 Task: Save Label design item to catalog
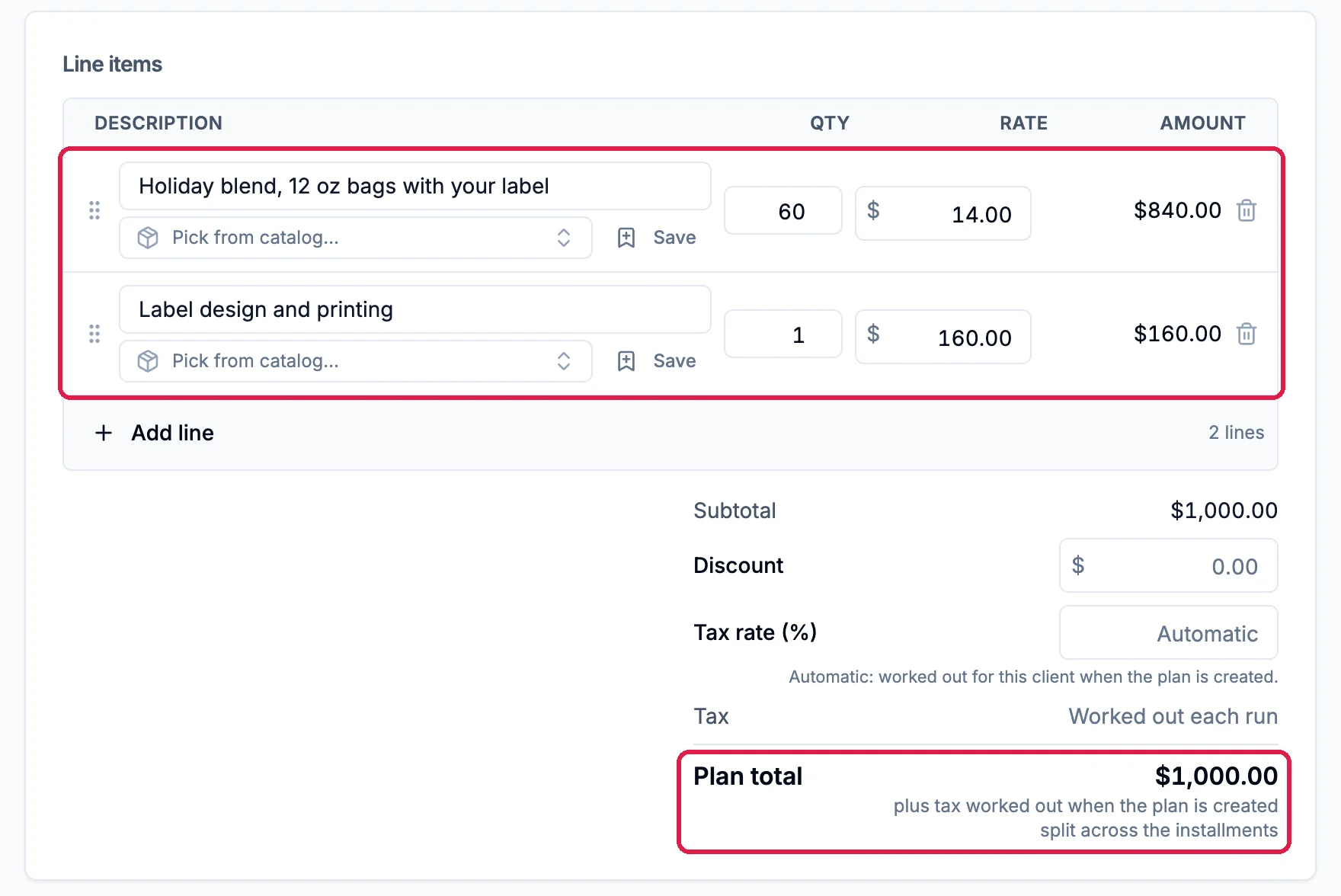pyautogui.click(x=657, y=361)
